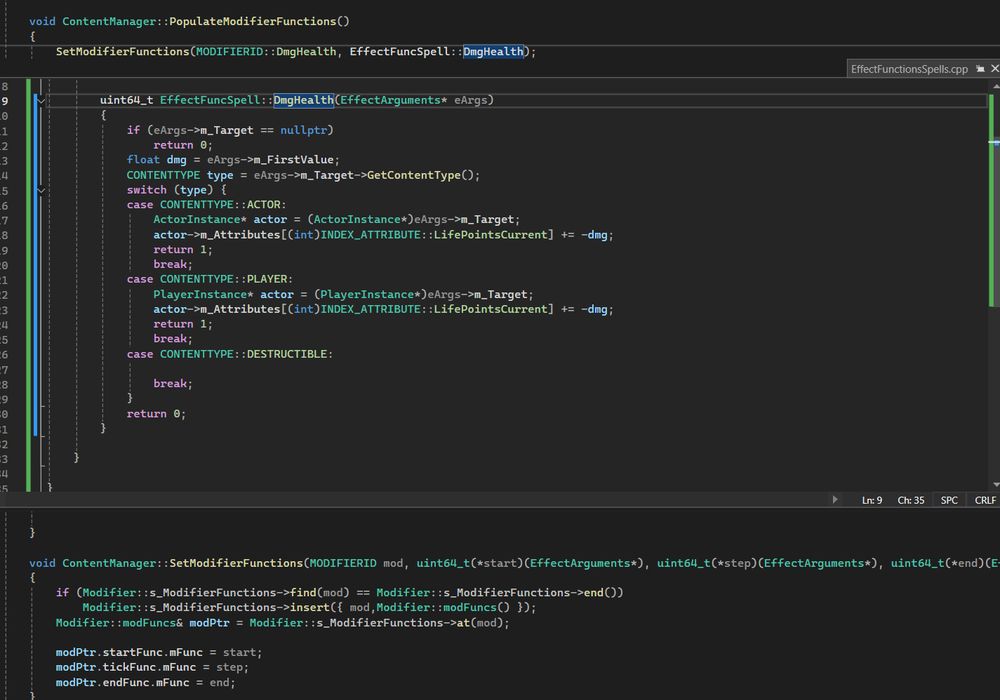Click case CONTENTTYPE::DESTRUCTIBLE label
Viewport: 1000px width, 700px height.
click(230, 354)
